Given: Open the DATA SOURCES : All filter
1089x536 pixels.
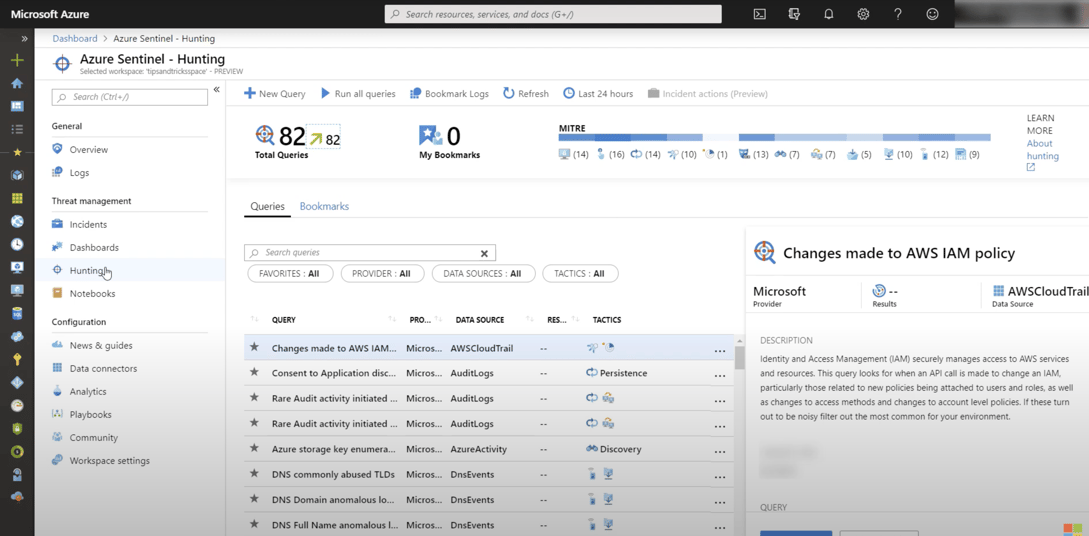Looking at the screenshot, I should (x=483, y=274).
